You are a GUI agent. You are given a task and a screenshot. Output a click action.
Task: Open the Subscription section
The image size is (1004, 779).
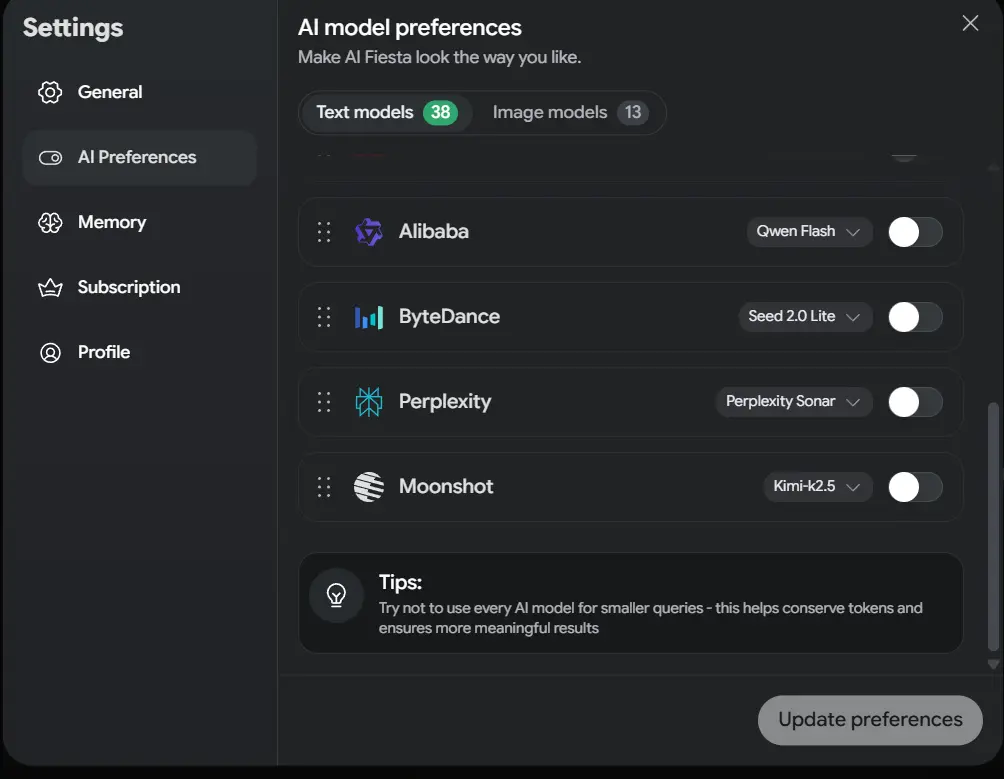pyautogui.click(x=140, y=287)
